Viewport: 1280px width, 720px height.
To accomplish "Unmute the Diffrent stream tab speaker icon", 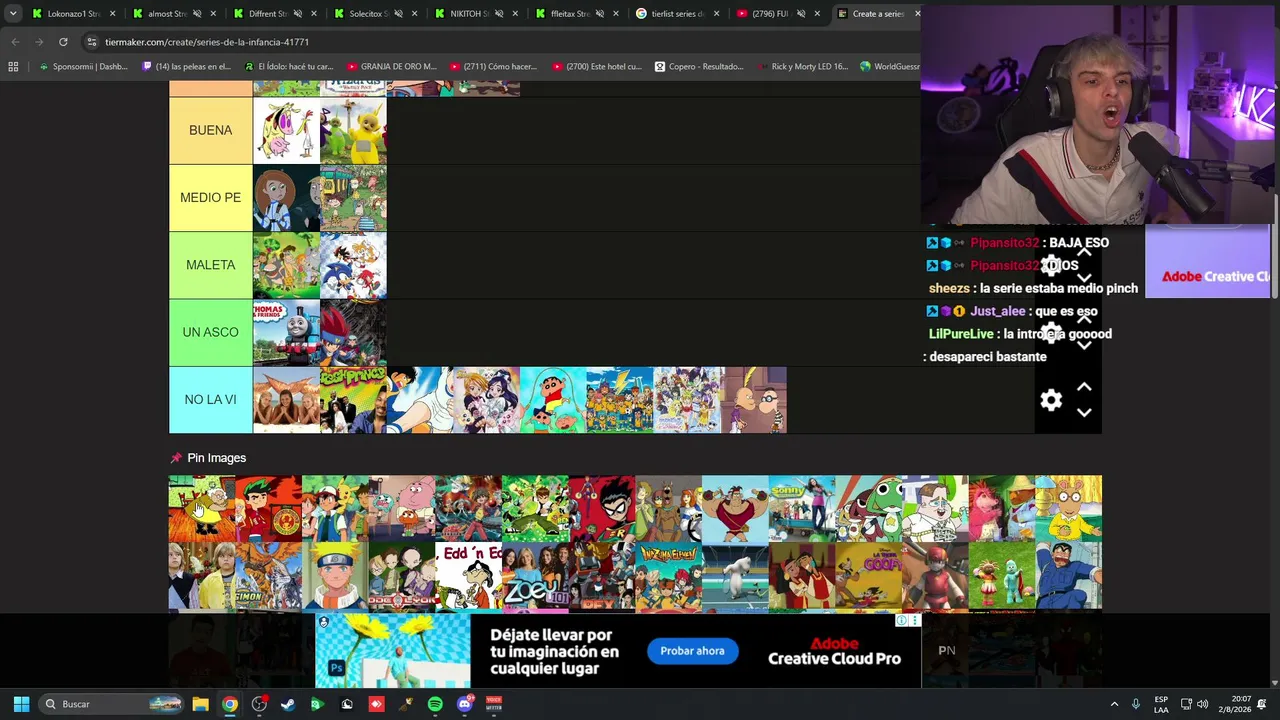I will click(297, 14).
